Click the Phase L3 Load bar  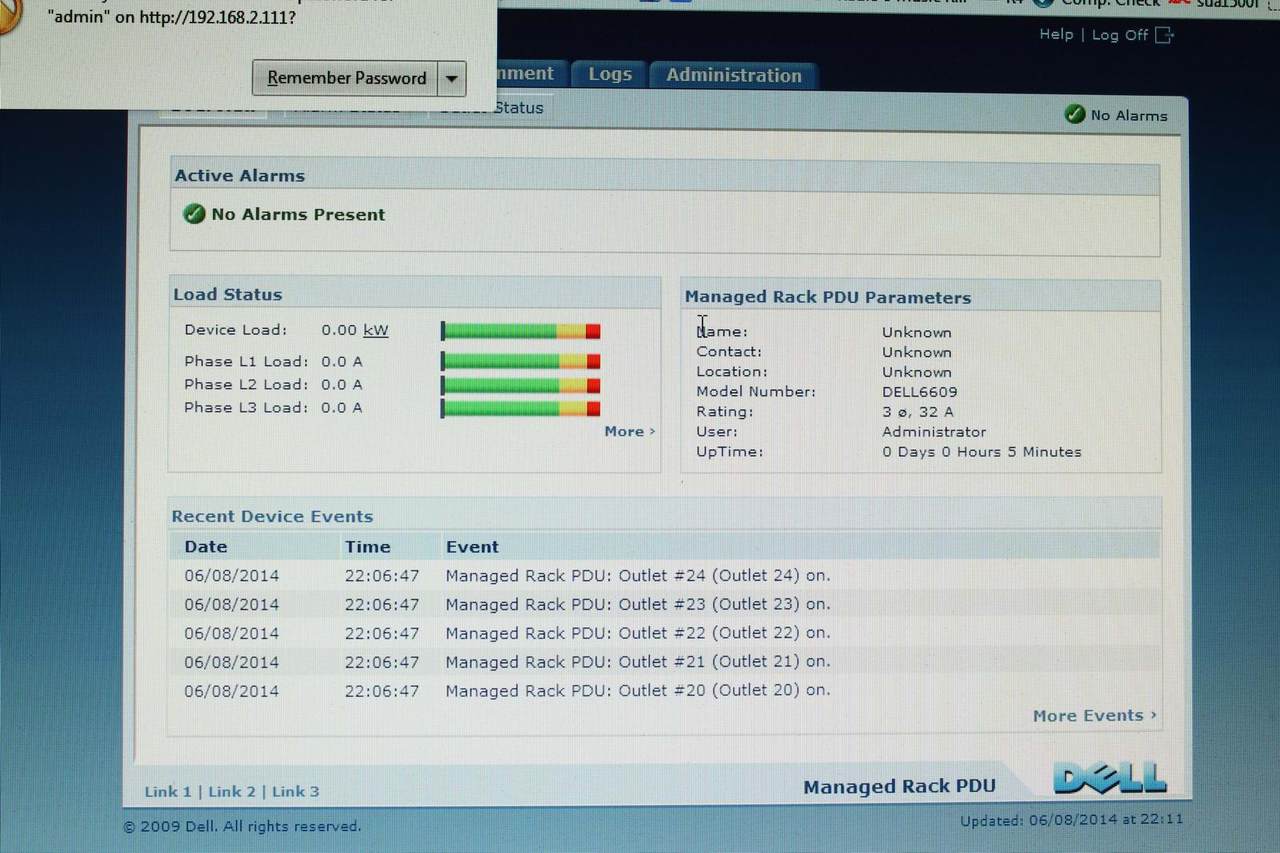[x=521, y=408]
